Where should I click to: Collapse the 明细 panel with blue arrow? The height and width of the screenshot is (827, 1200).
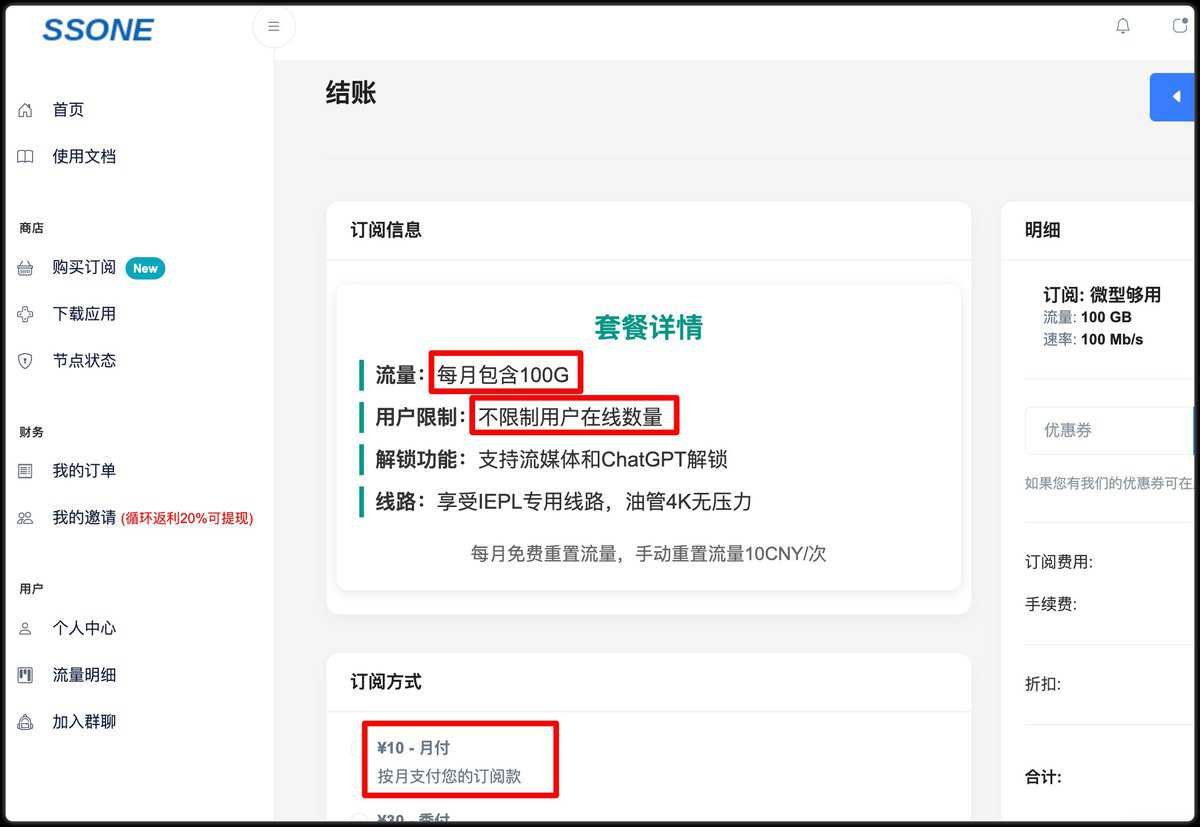pos(1172,96)
